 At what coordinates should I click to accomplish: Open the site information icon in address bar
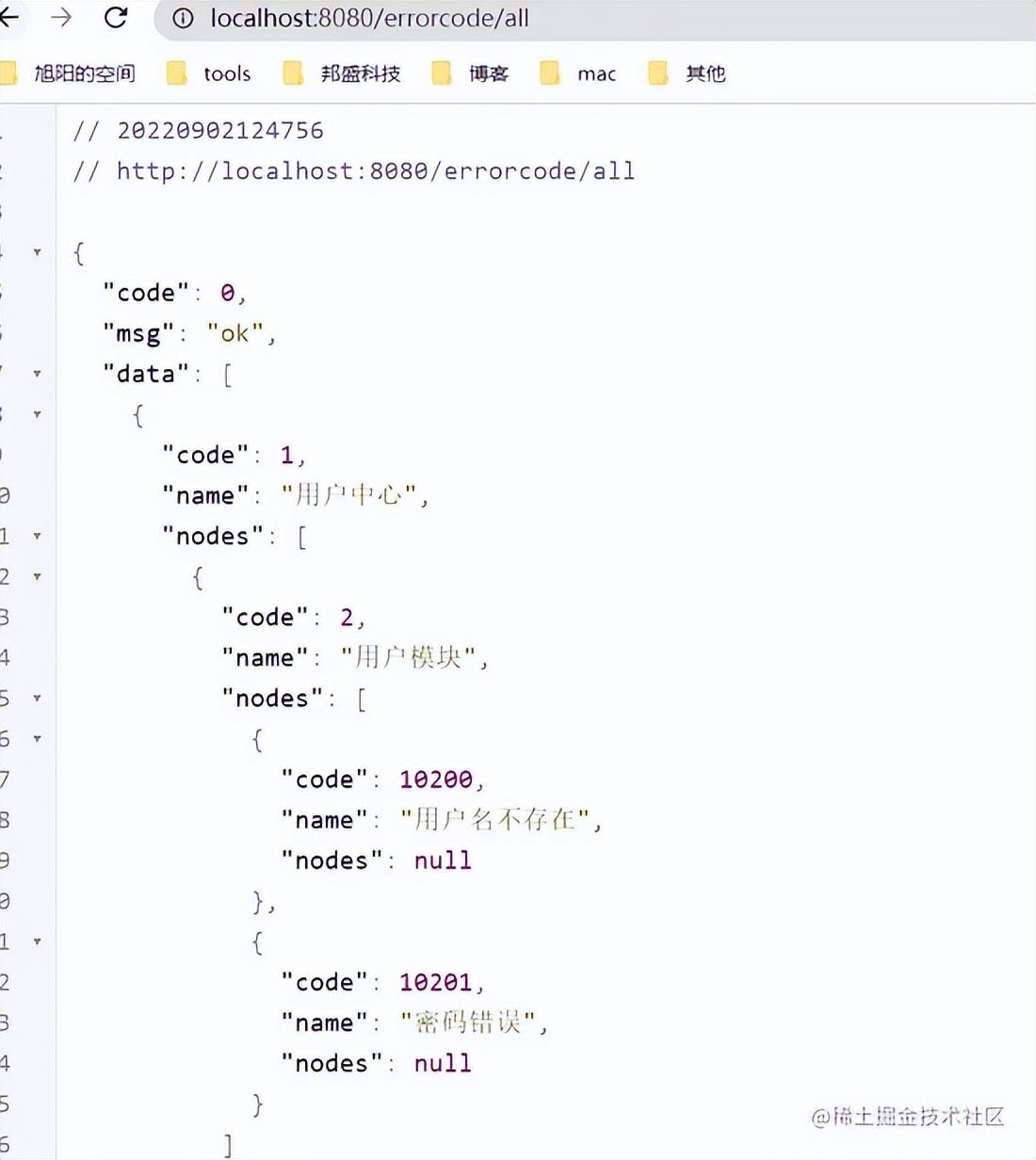click(183, 17)
